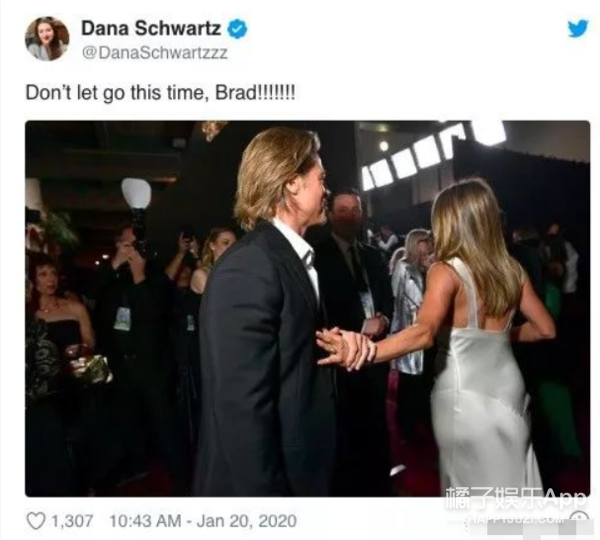Click the tweet text about Brad
The image size is (600, 540).
coord(160,93)
